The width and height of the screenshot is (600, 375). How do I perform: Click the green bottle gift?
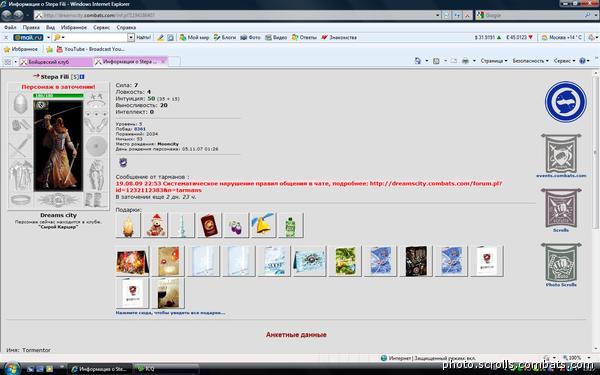coord(290,226)
